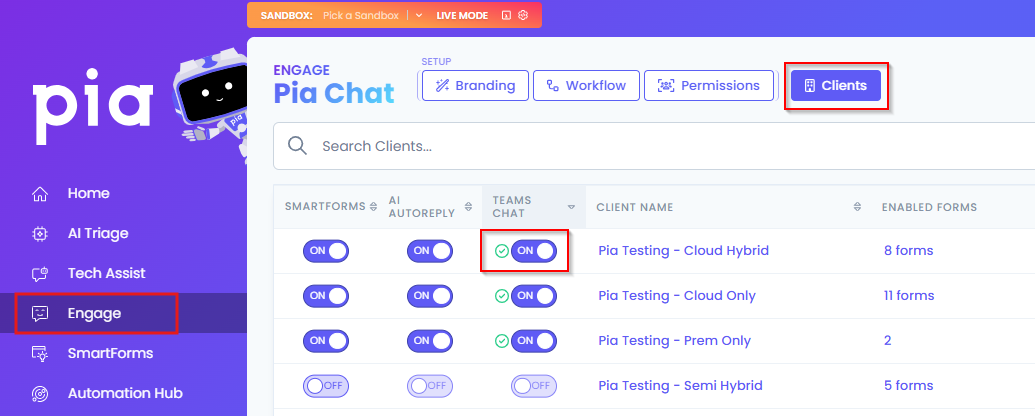Toggle Teams Chat for Pia Testing - Prem Only
The height and width of the screenshot is (416, 1035).
(x=534, y=341)
